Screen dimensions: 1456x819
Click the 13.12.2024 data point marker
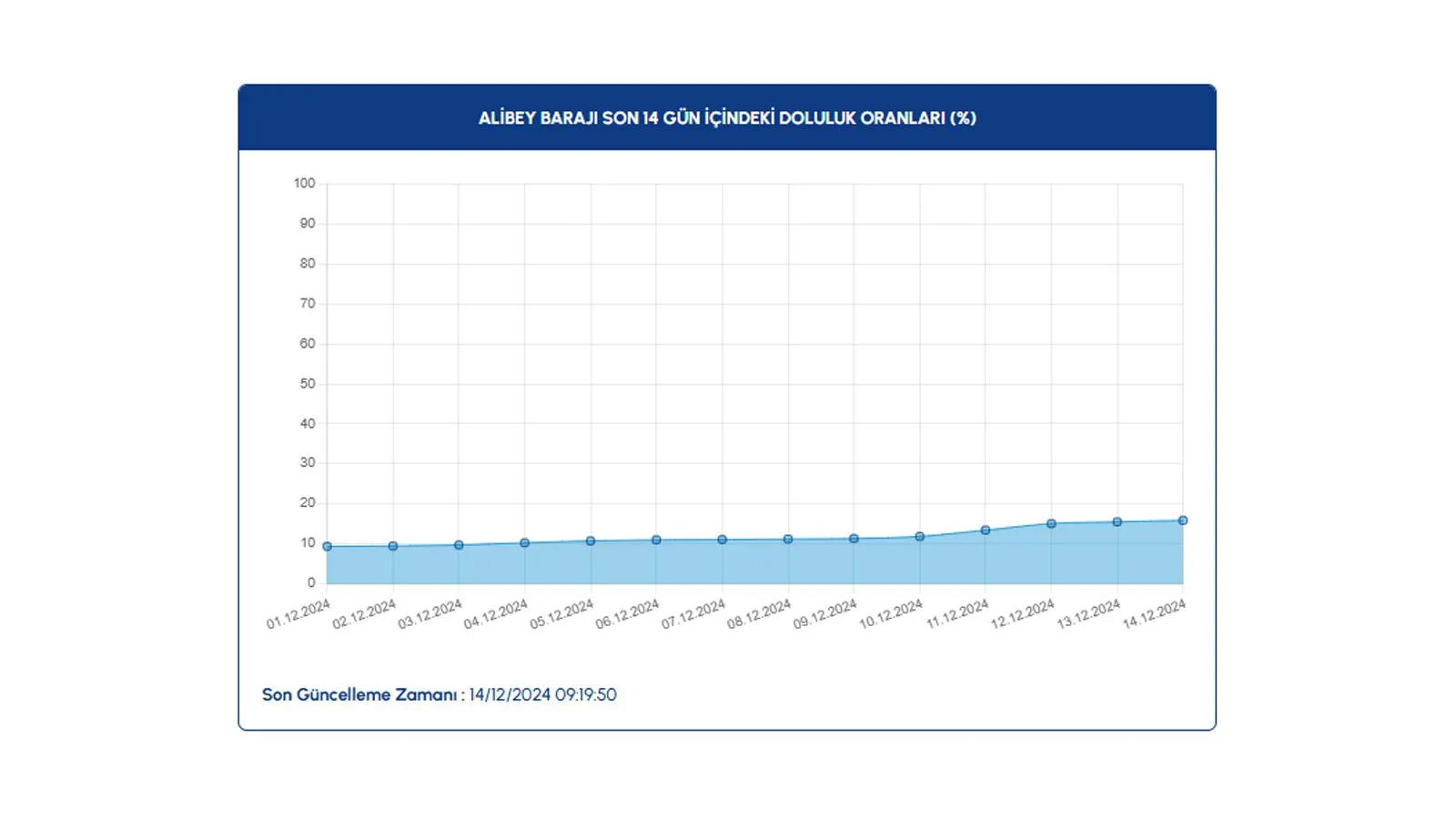1117,522
